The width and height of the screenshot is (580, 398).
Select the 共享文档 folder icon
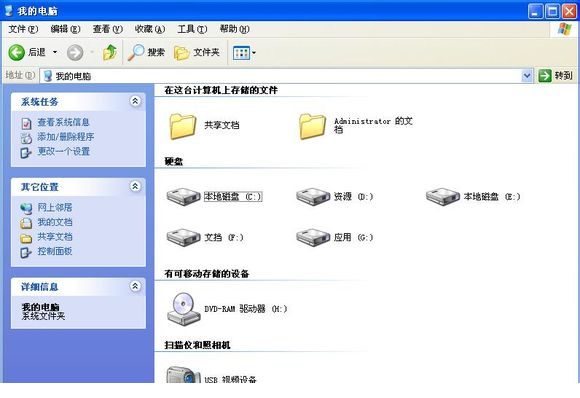[183, 126]
